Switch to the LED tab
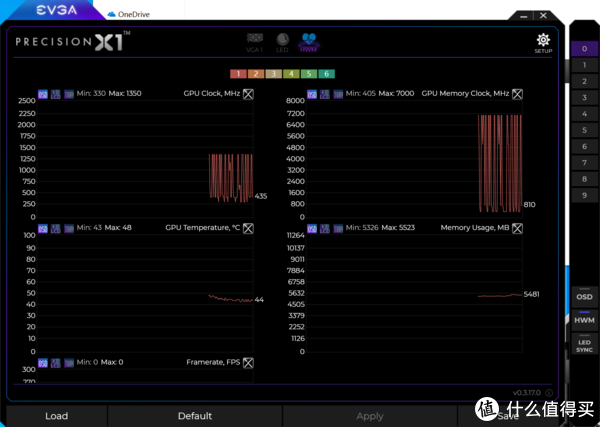The width and height of the screenshot is (600, 427). click(282, 43)
